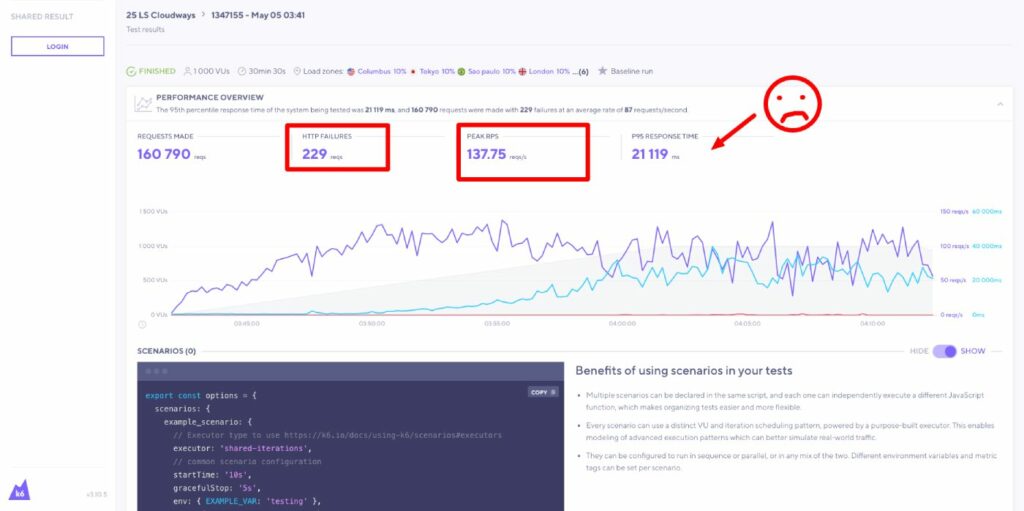Click the SHOW label next to toggle
This screenshot has height=511, width=1024.
(972, 351)
